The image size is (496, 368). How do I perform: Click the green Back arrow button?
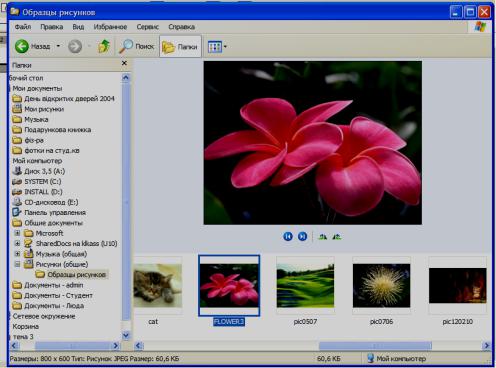pos(22,46)
